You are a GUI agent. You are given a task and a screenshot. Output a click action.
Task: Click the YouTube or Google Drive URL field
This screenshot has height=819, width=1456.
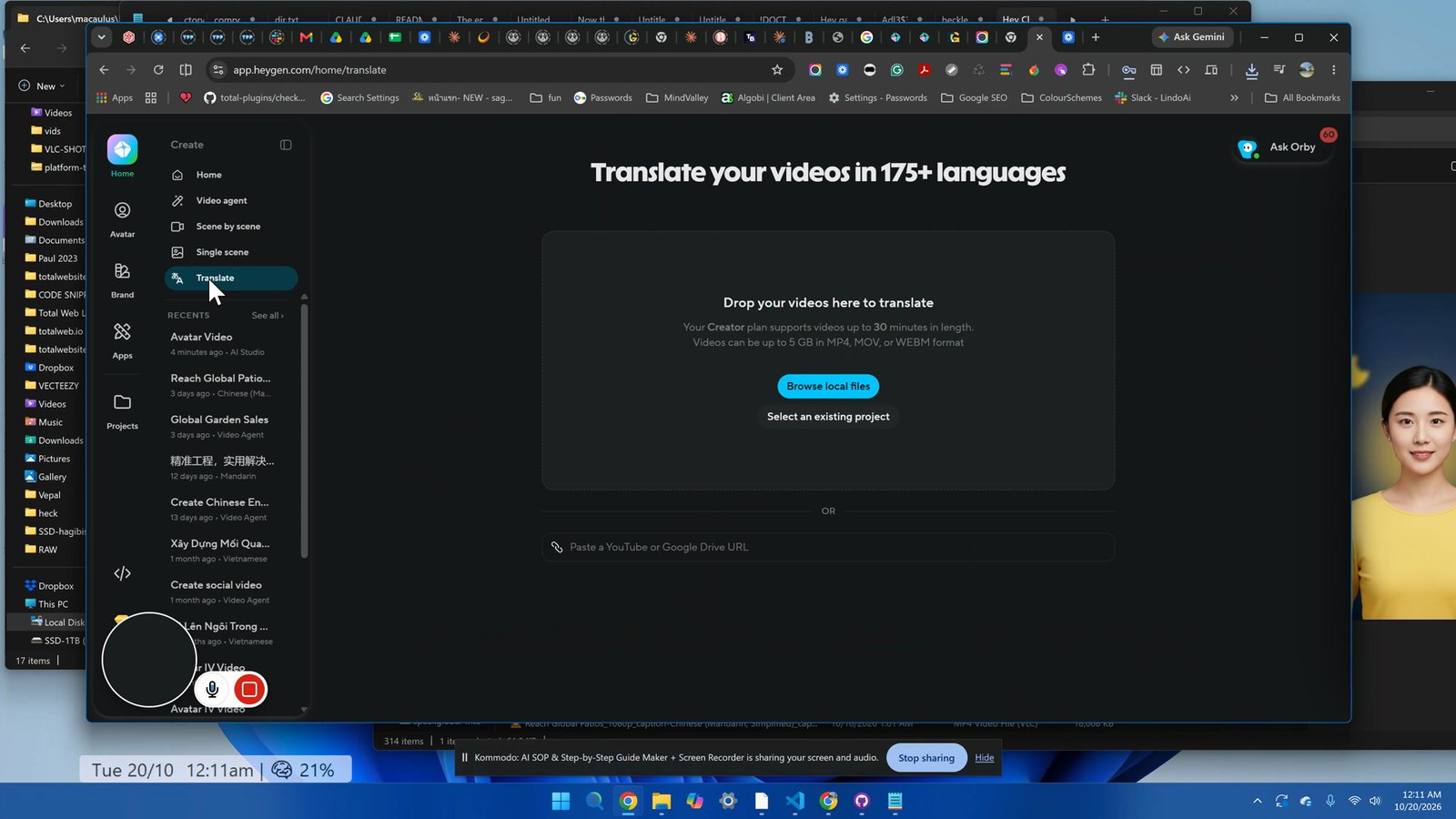(828, 547)
